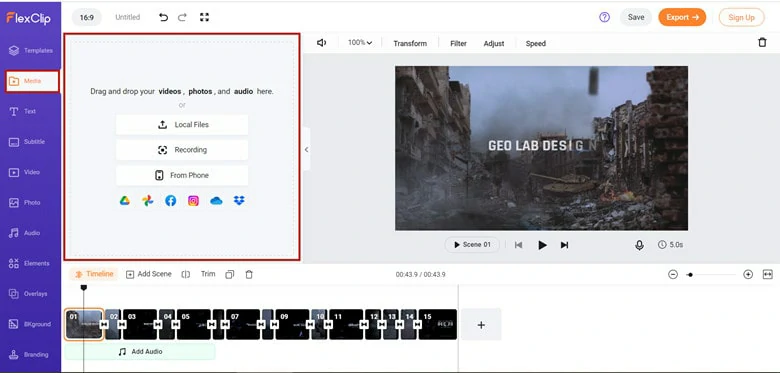Viewport: 780px width, 373px height.
Task: Enter fullscreen preview mode
Action: pyautogui.click(x=204, y=17)
